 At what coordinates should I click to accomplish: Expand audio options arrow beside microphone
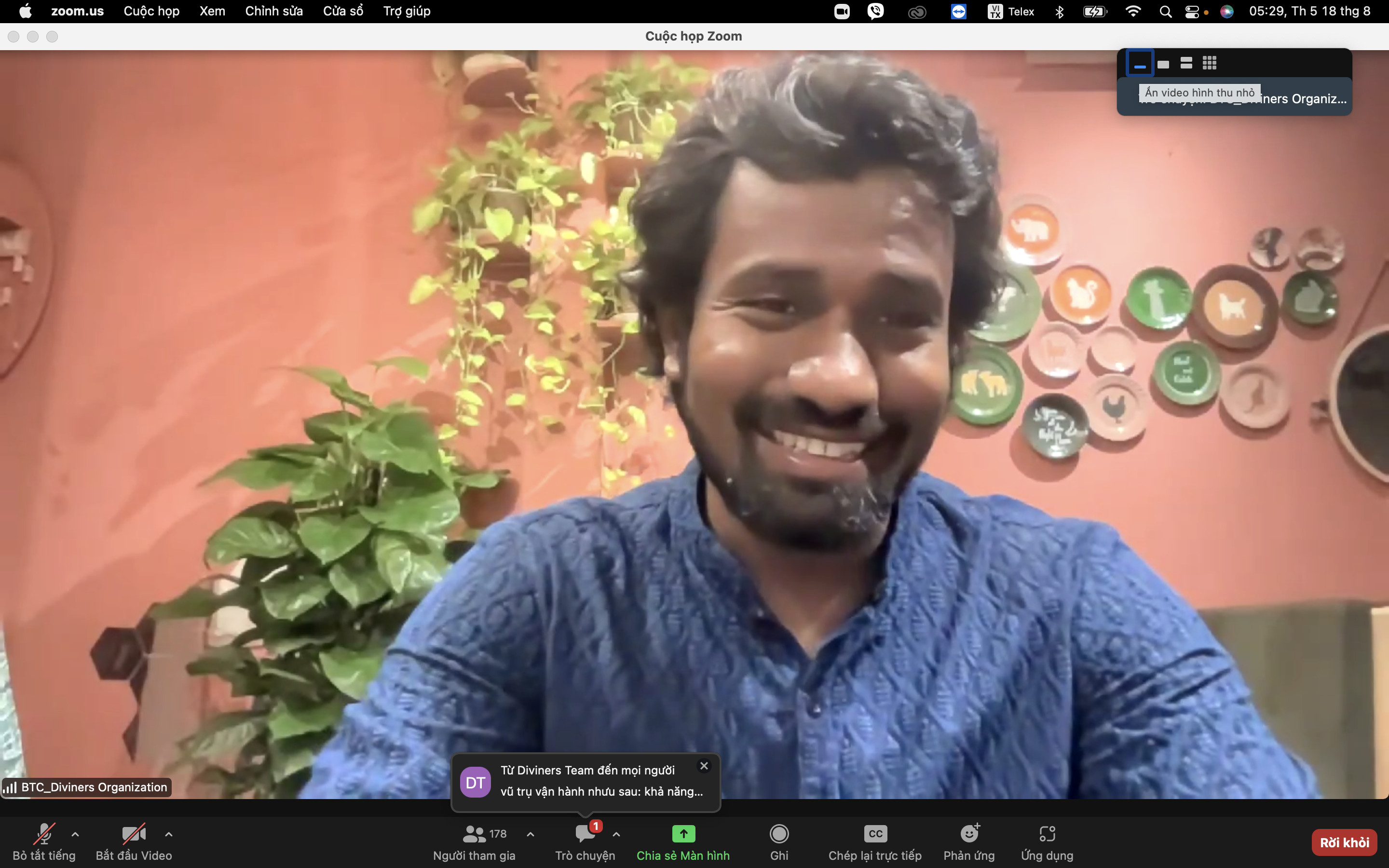click(x=75, y=834)
